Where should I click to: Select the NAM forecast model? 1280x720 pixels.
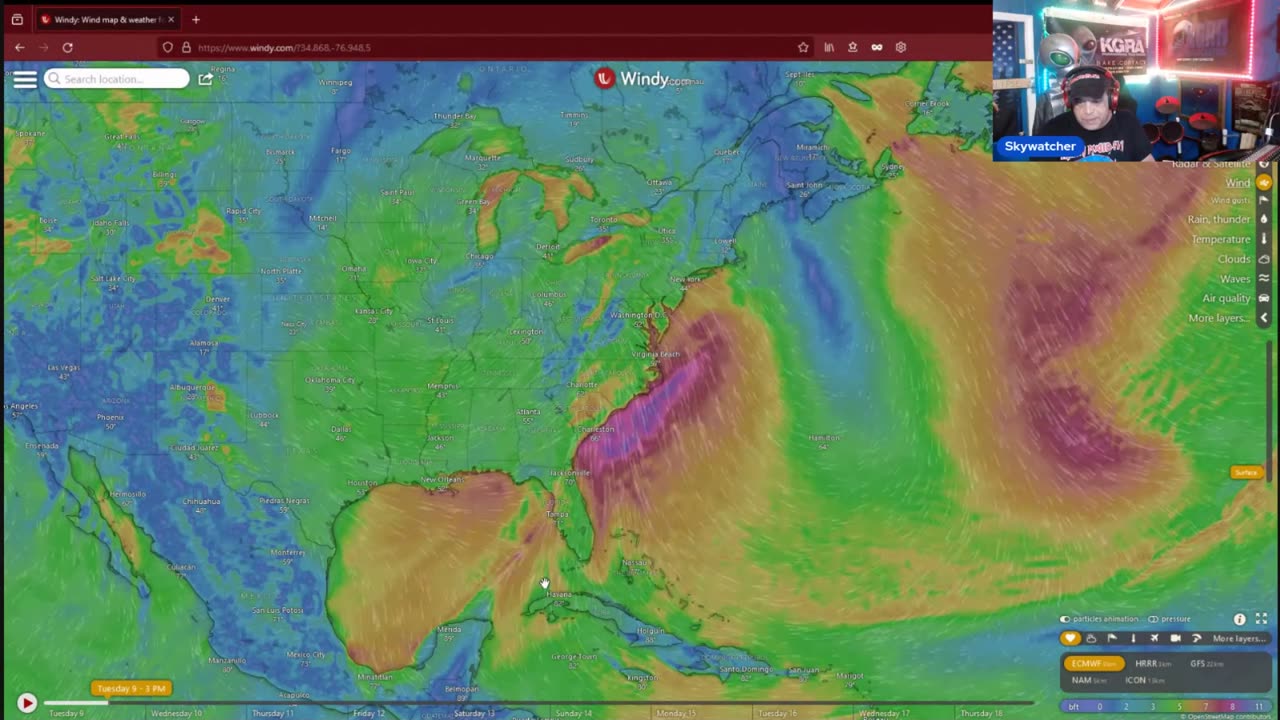point(1088,680)
